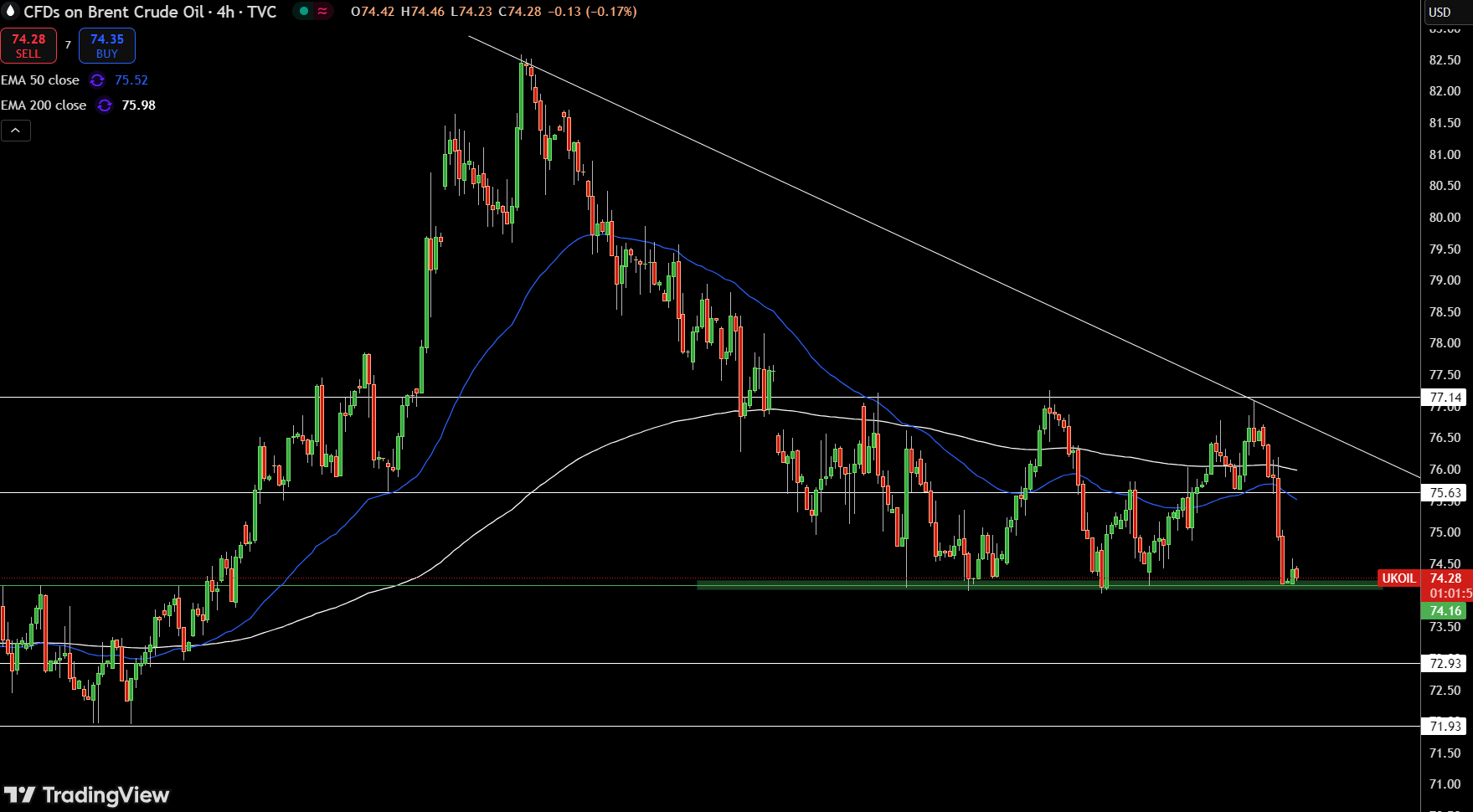Click the closing price C74.28 readout

tap(520, 12)
